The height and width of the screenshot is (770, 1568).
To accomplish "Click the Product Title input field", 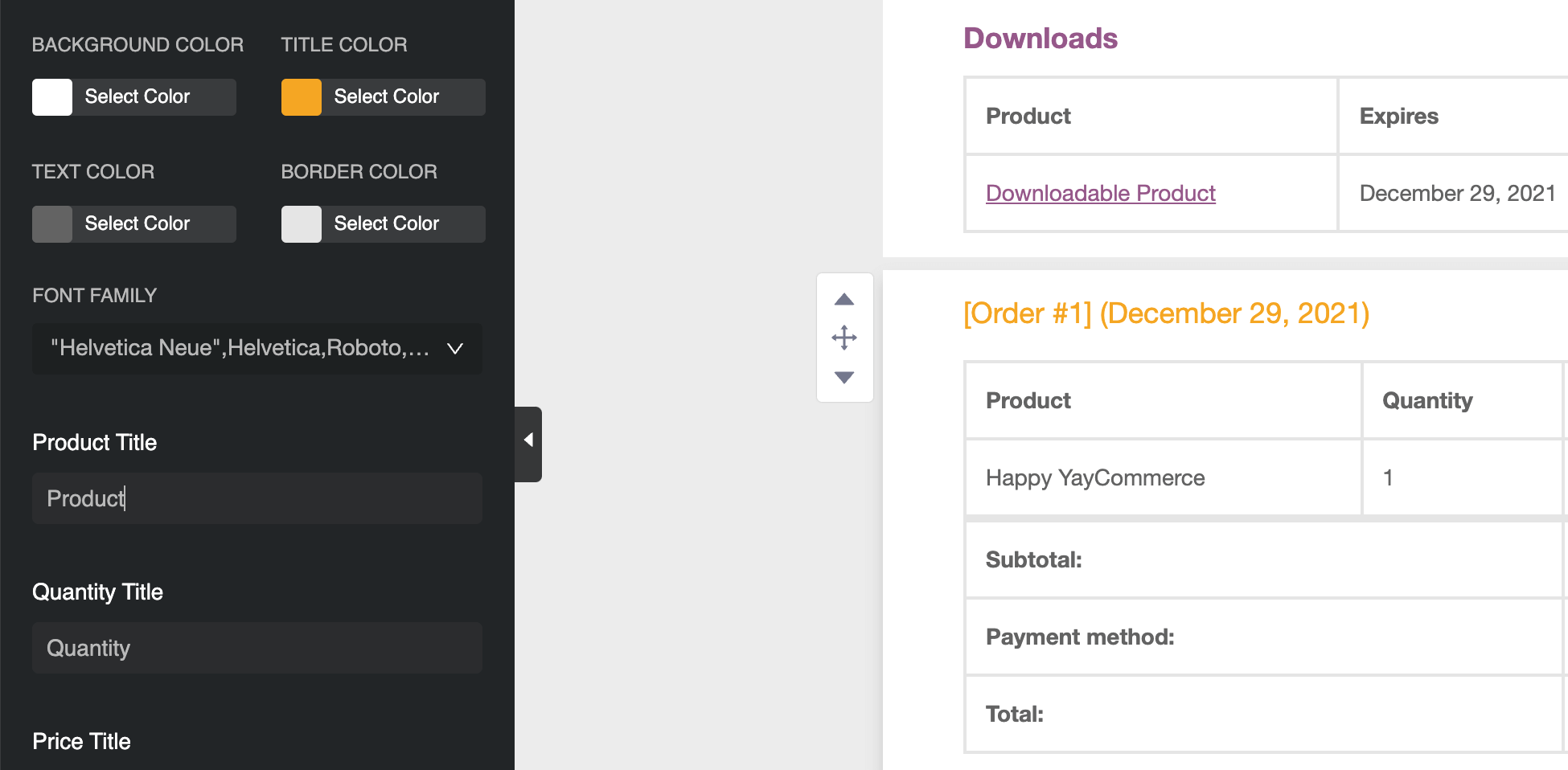I will (x=257, y=498).
